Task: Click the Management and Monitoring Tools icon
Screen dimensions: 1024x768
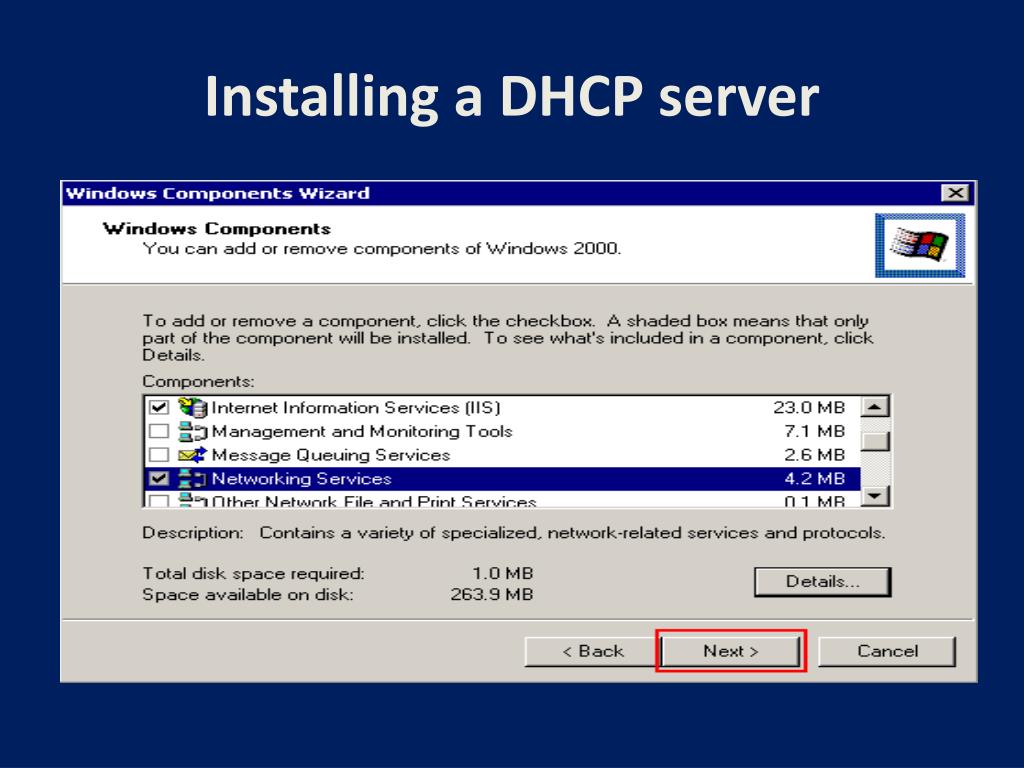Action: point(193,432)
